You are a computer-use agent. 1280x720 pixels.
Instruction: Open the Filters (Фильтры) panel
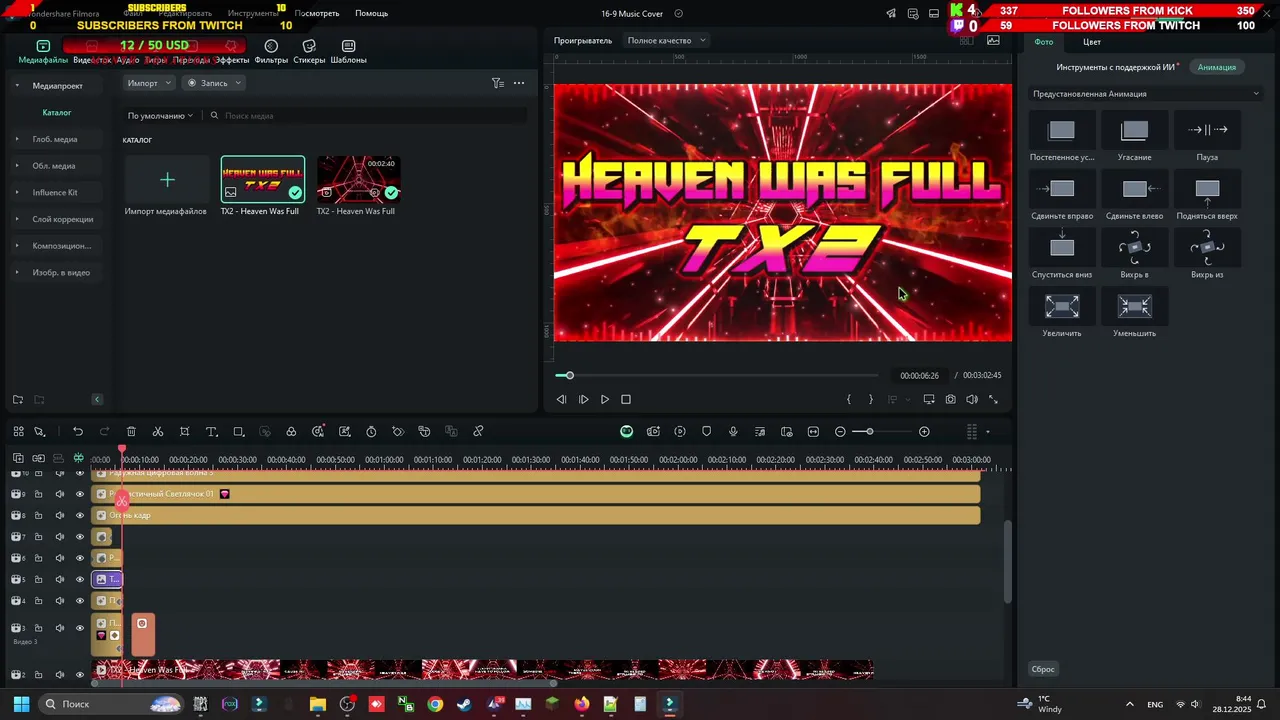click(271, 52)
